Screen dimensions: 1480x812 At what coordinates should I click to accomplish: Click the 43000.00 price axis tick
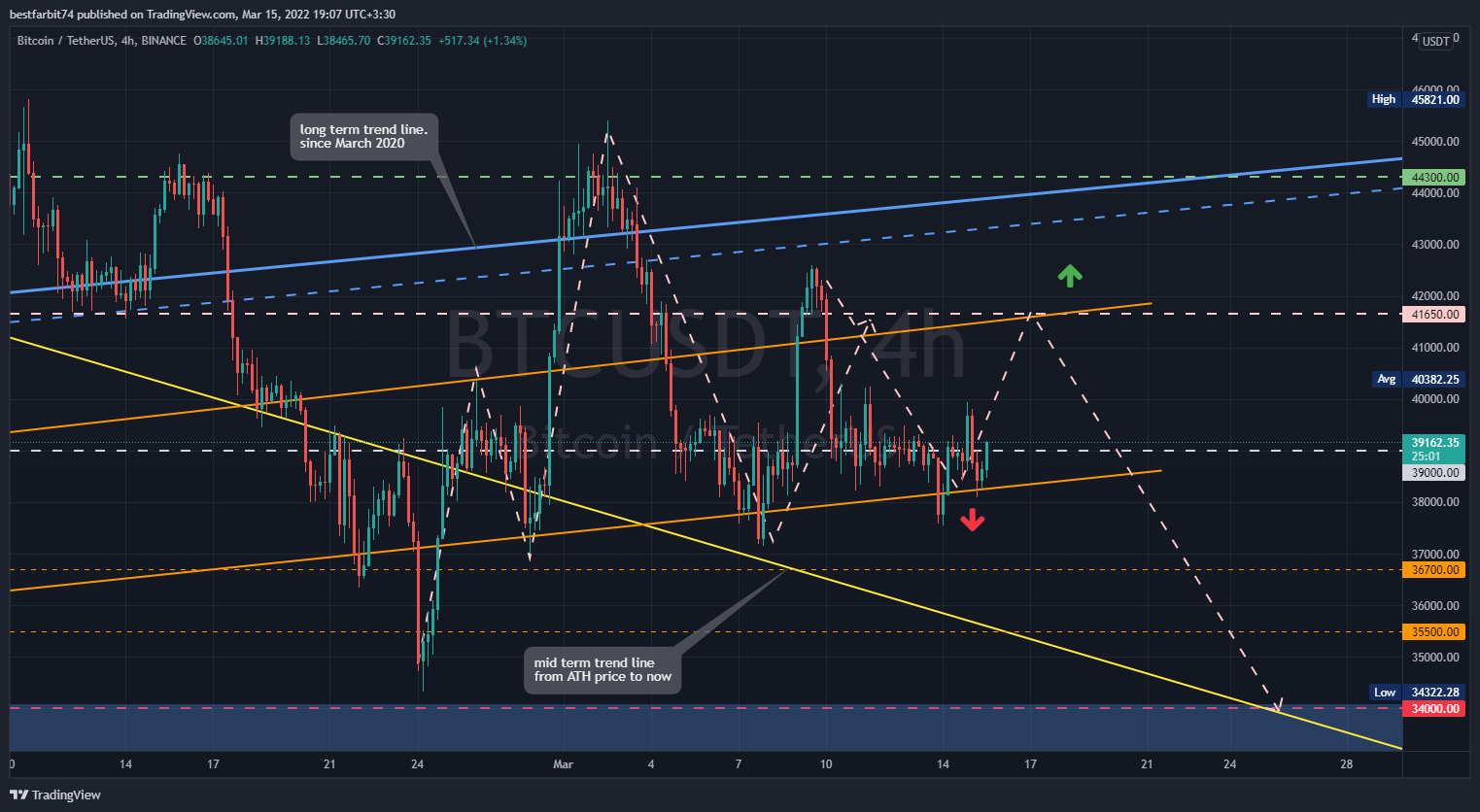click(x=1435, y=244)
